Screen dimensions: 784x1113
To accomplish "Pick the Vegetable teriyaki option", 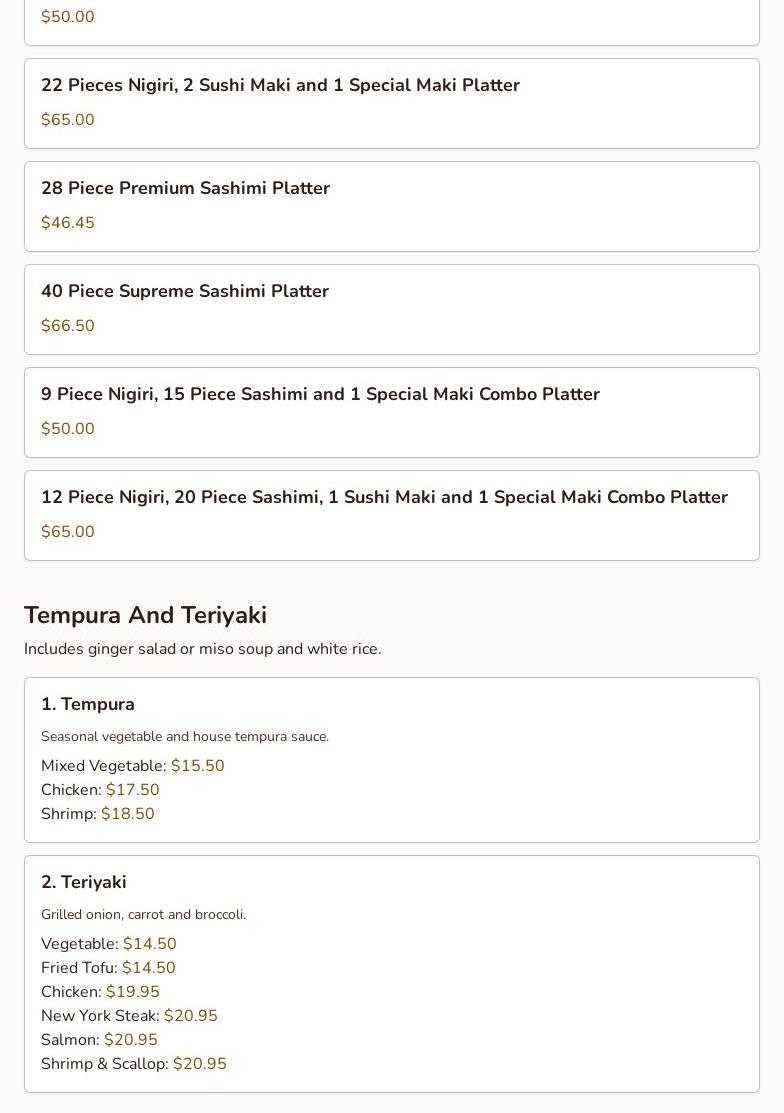I will [x=108, y=944].
